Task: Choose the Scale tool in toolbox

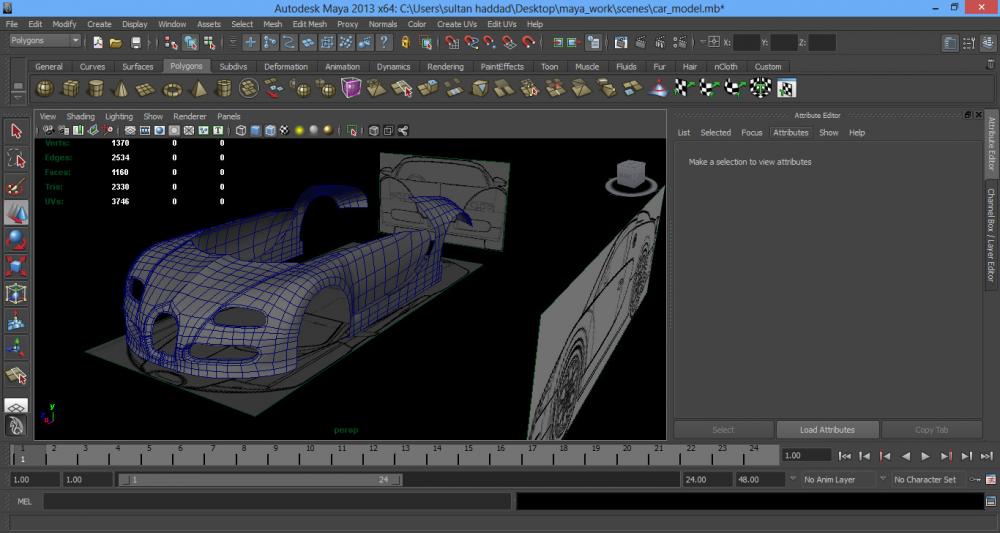Action: [x=16, y=267]
